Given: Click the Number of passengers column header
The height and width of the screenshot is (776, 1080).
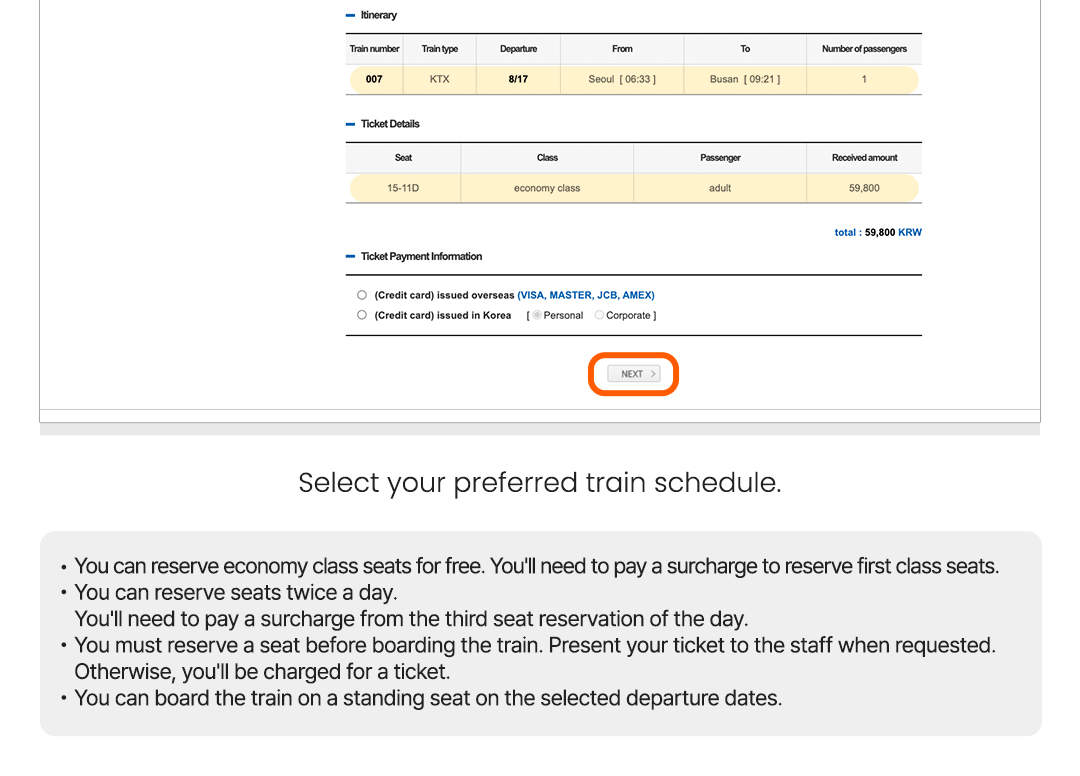Looking at the screenshot, I should pyautogui.click(x=864, y=49).
